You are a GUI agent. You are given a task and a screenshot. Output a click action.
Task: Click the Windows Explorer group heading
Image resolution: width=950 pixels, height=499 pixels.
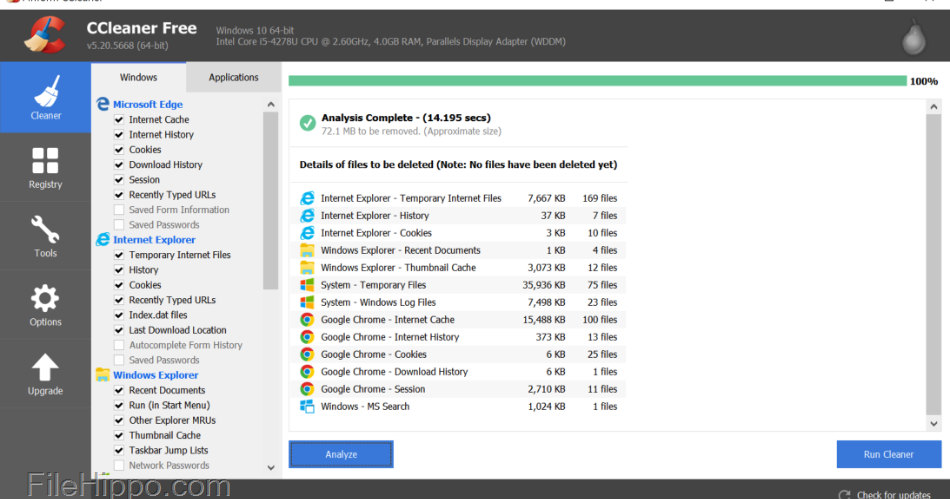click(156, 375)
